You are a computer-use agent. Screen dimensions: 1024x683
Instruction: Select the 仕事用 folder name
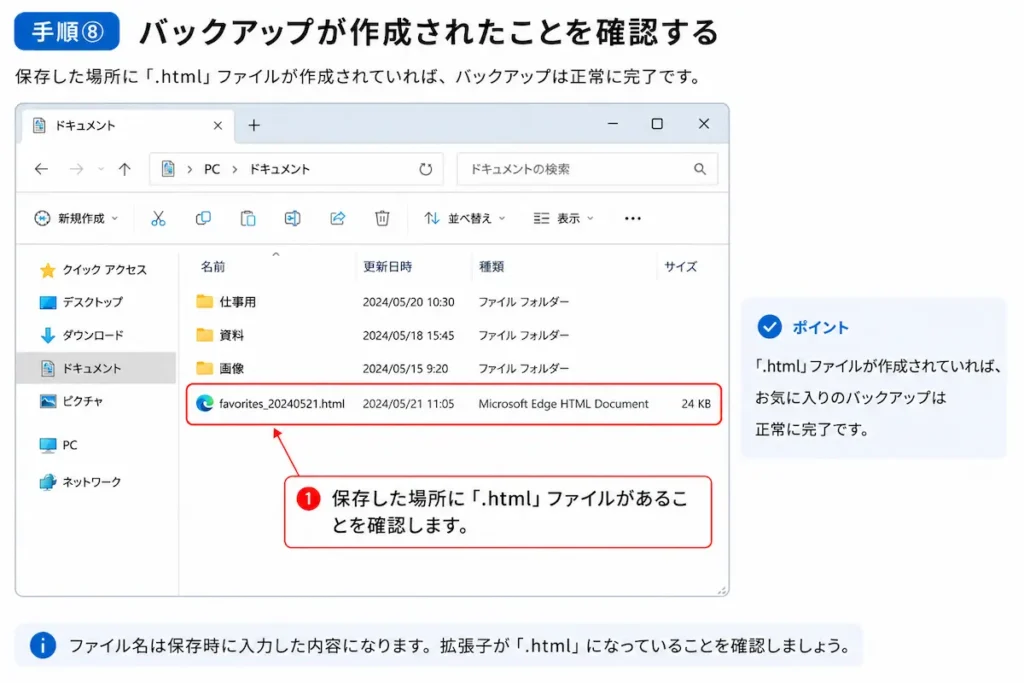(x=238, y=302)
